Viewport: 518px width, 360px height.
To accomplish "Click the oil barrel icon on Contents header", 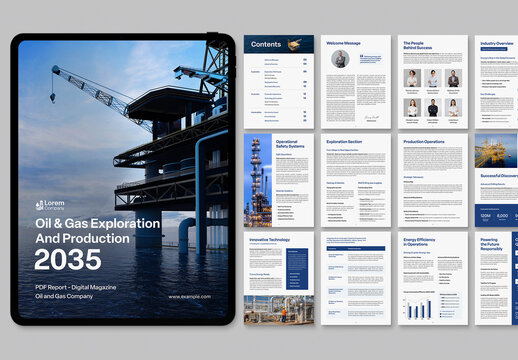I will (295, 44).
